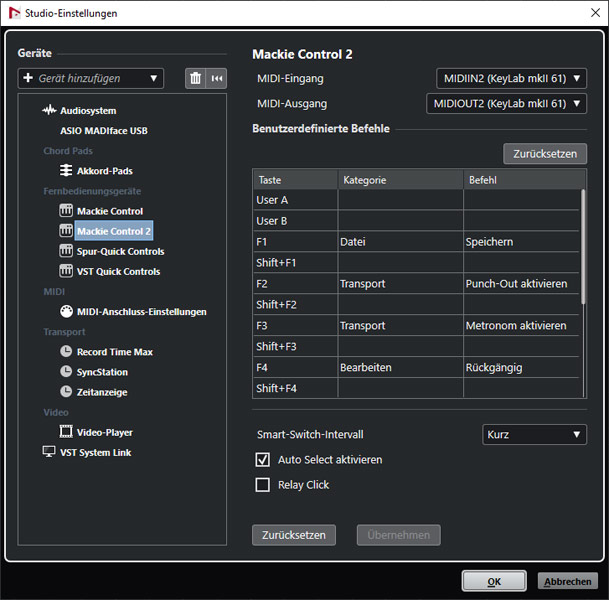Viewport: 609px width, 600px height.
Task: Disable the Auto Select aktivieren checkbox
Action: click(263, 460)
